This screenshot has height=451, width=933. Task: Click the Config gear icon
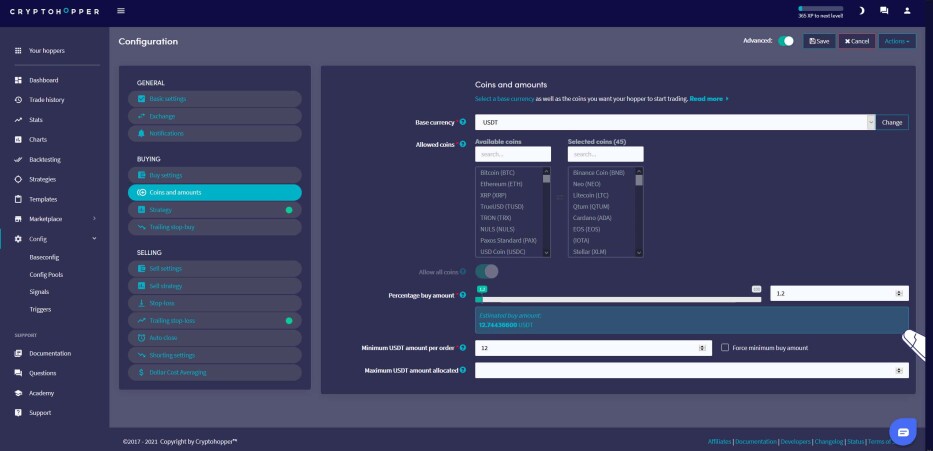point(18,239)
